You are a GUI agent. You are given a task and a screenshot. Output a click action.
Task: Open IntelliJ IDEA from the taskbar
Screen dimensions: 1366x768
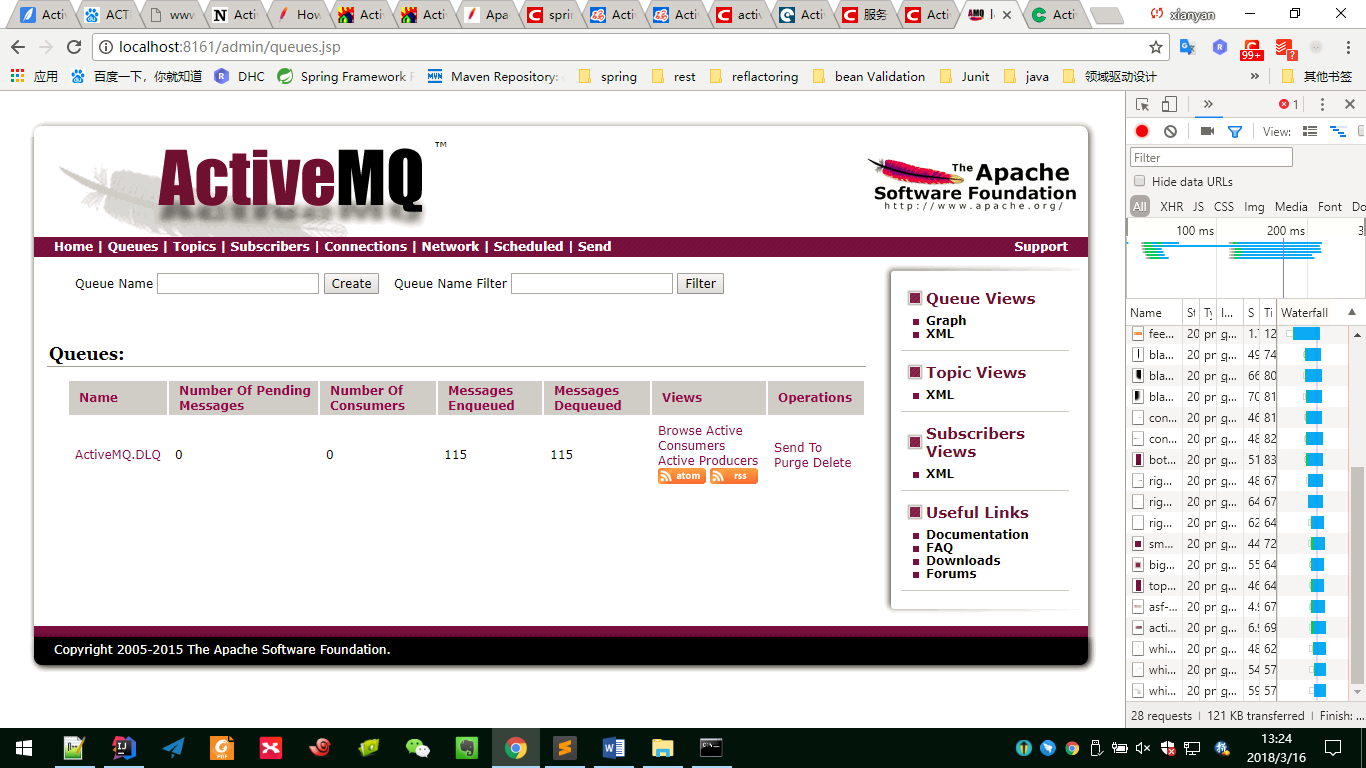click(123, 747)
